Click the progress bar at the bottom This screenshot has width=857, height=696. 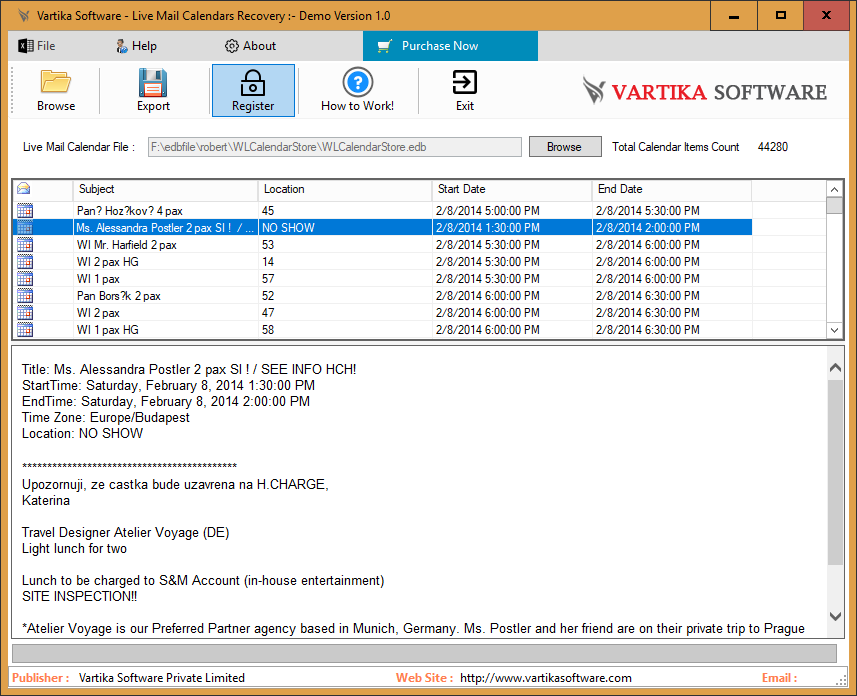tap(424, 653)
